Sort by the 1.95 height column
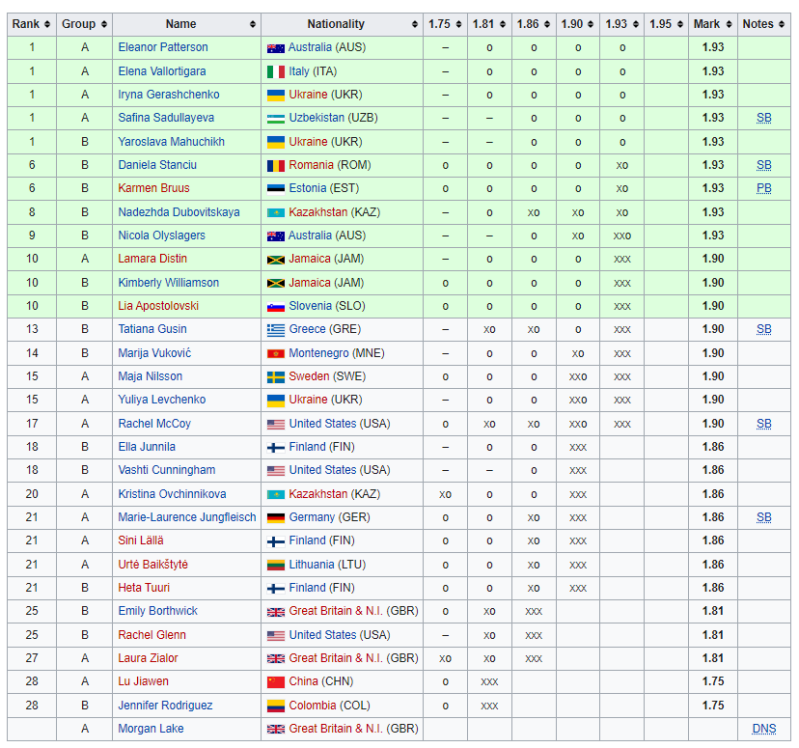 (x=665, y=24)
